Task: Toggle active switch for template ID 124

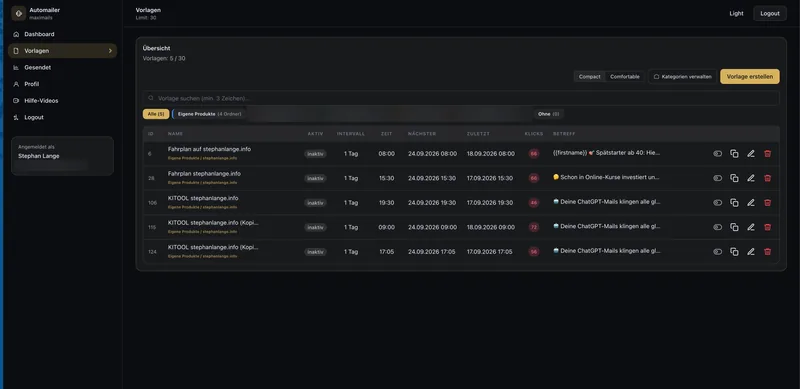Action: click(x=717, y=252)
